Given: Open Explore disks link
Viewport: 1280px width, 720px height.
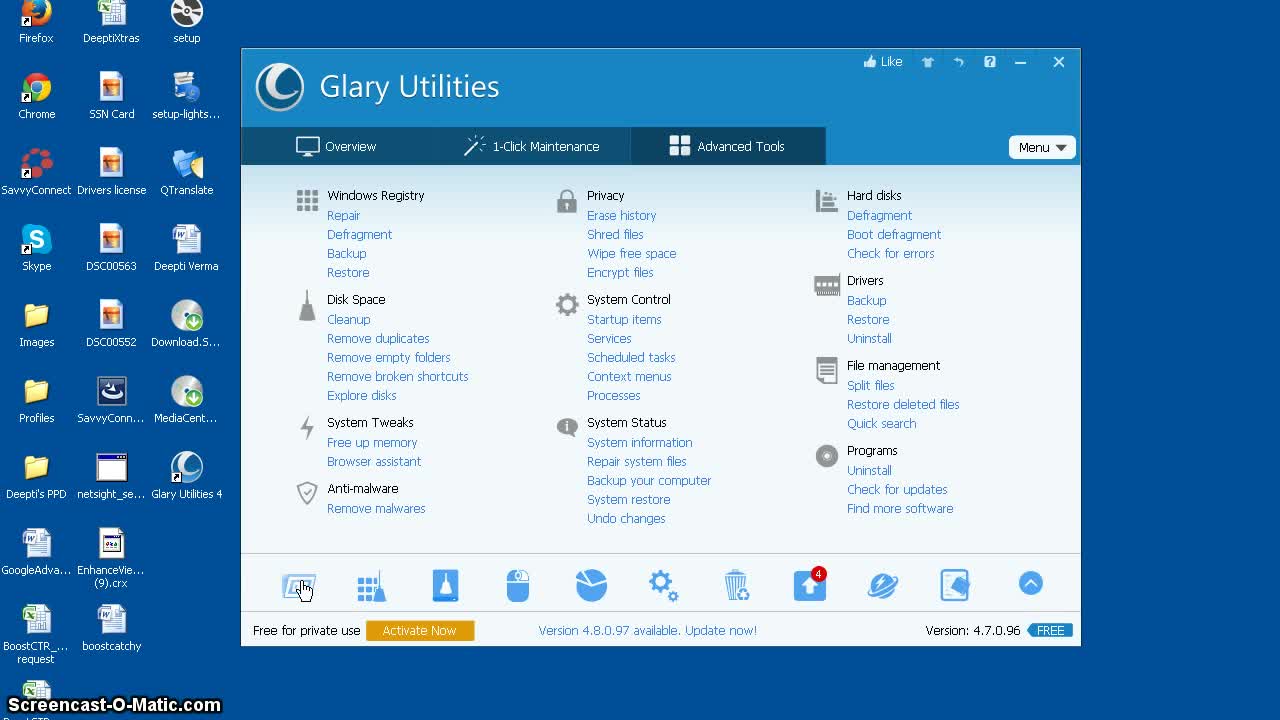Looking at the screenshot, I should click(361, 396).
